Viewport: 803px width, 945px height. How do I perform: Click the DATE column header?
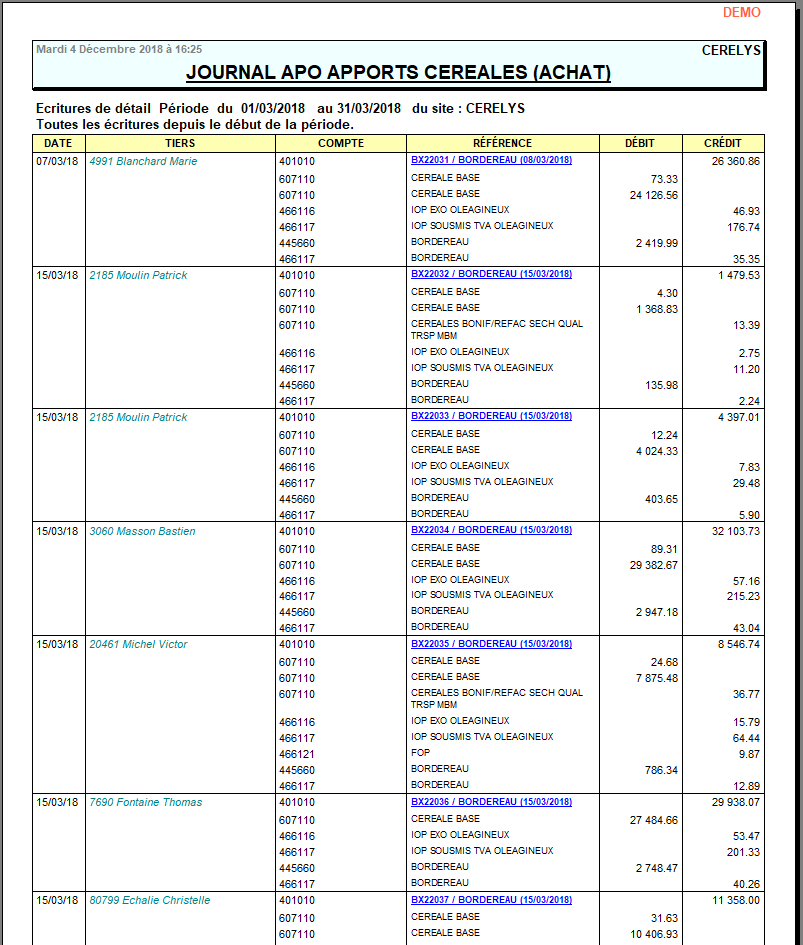pyautogui.click(x=58, y=143)
